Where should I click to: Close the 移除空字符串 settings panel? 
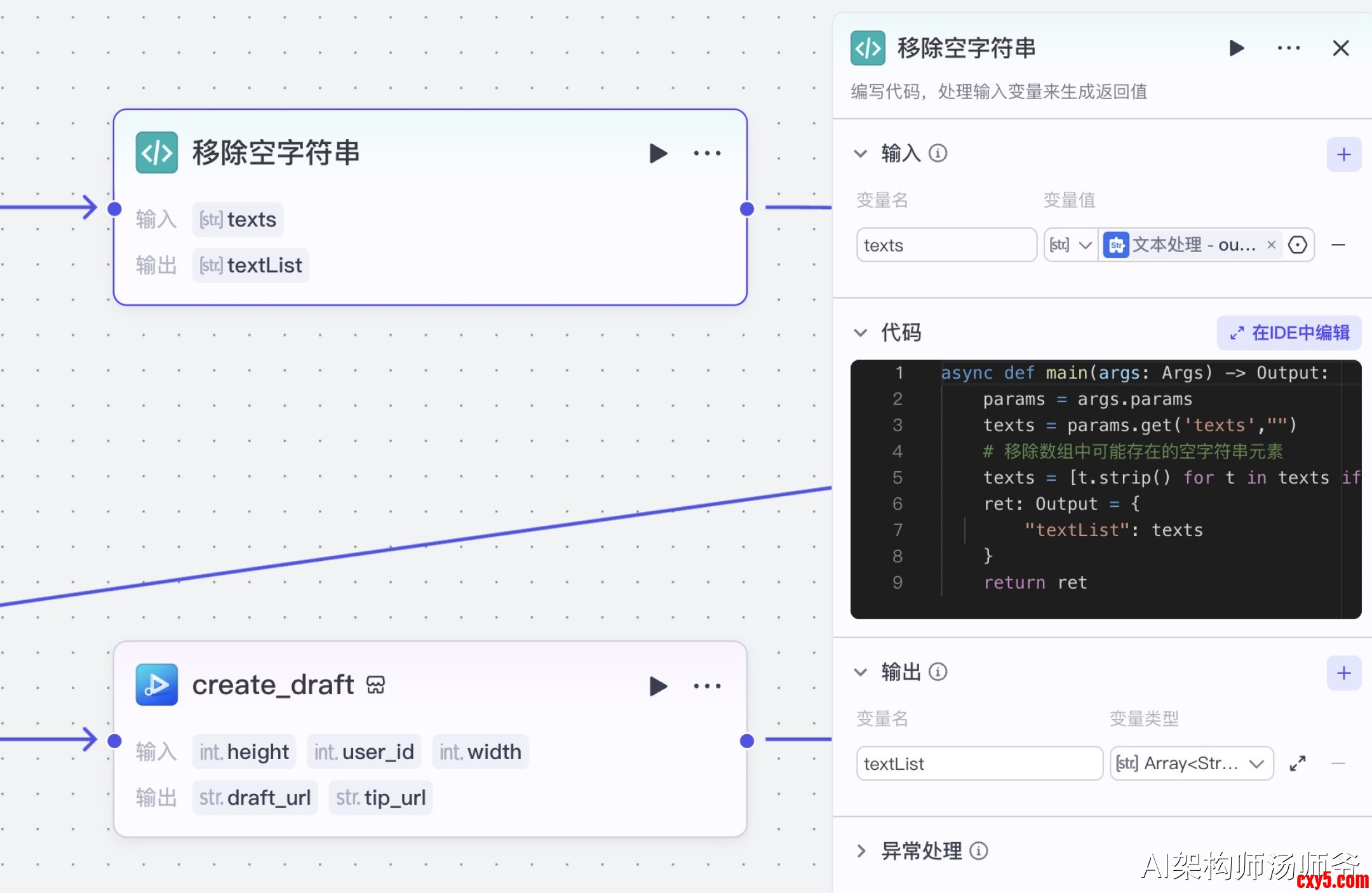click(1340, 48)
